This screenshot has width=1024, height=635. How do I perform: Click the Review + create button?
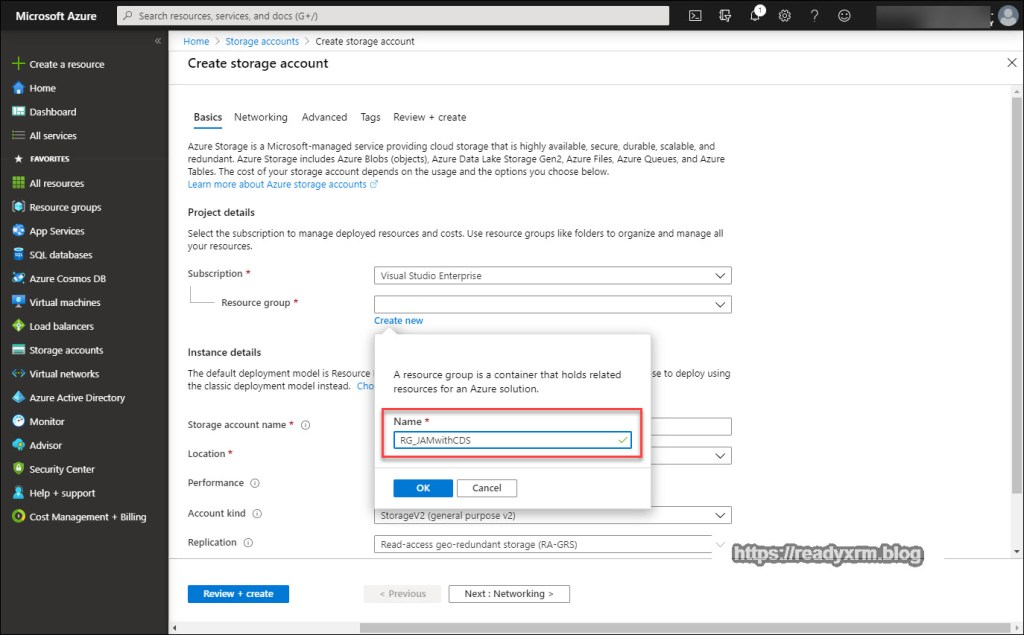pyautogui.click(x=238, y=594)
